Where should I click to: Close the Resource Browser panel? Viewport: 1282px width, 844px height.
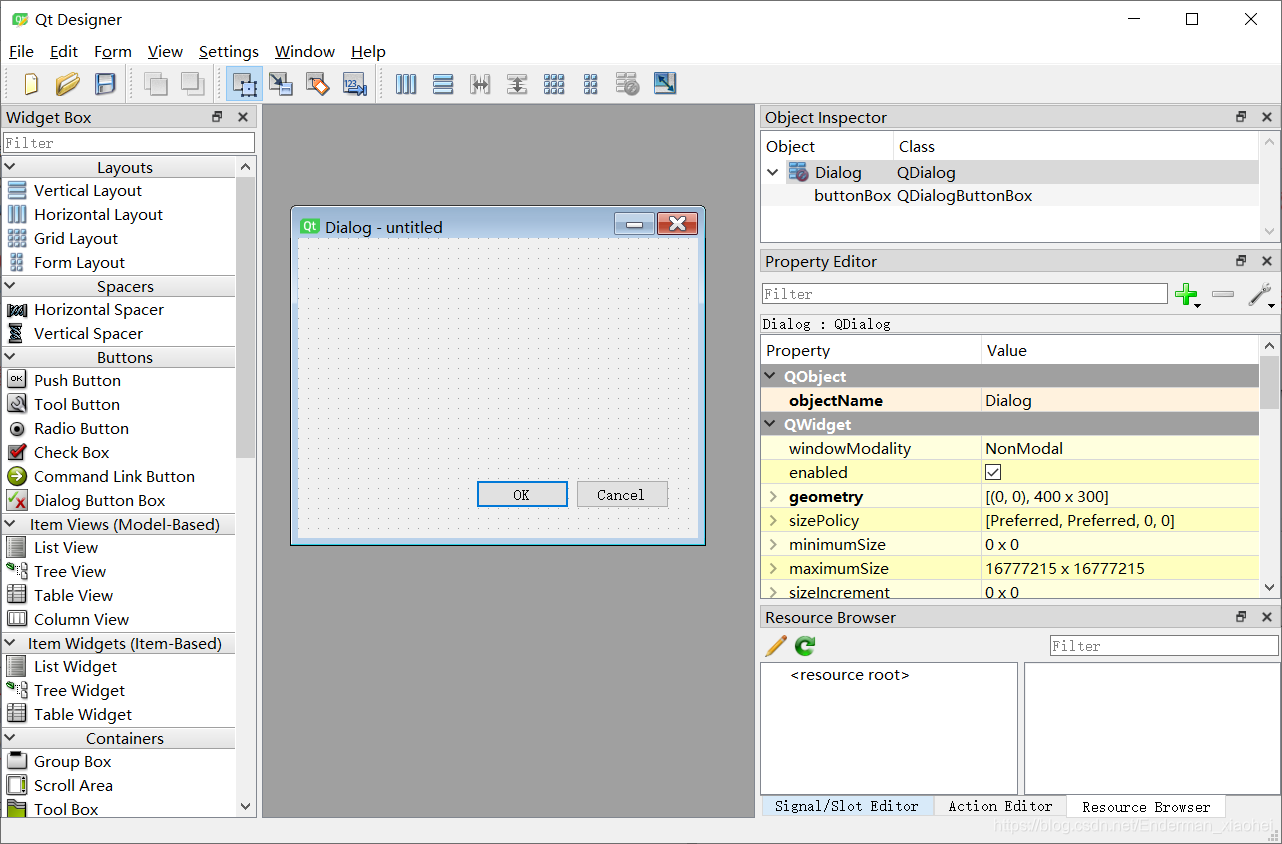pos(1267,617)
